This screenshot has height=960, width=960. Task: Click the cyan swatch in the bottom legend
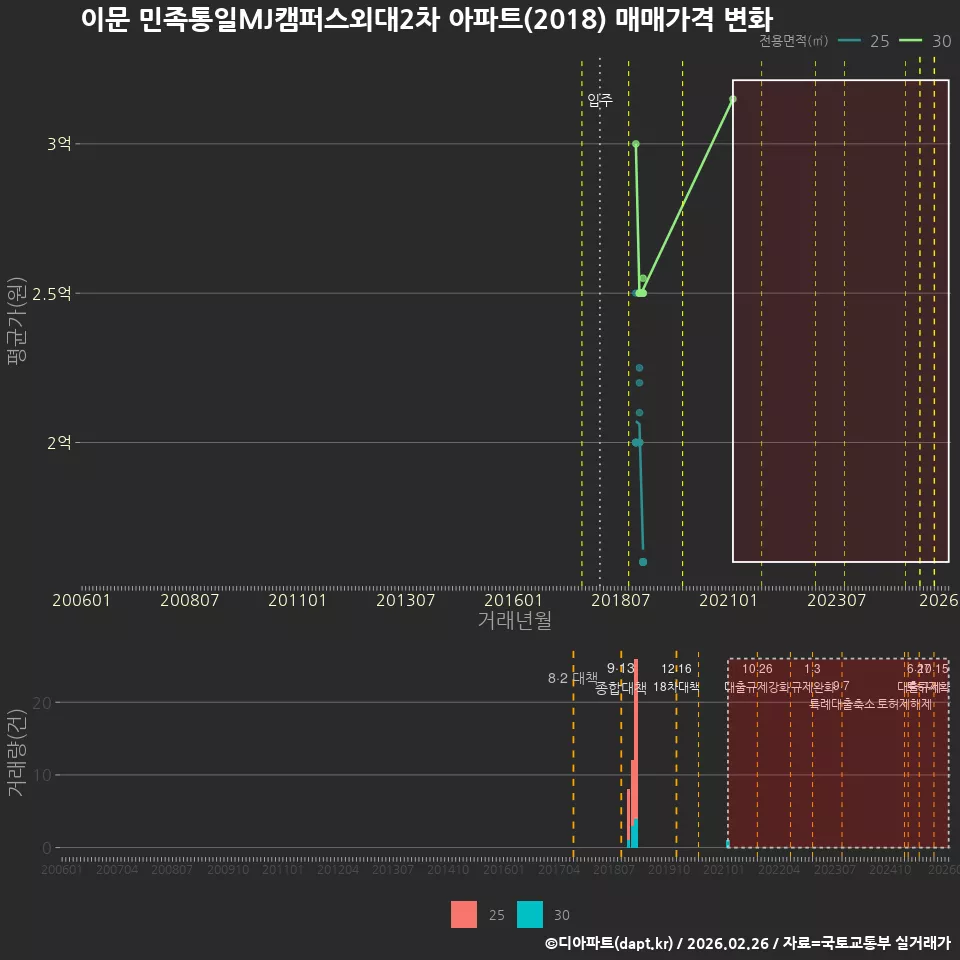530,915
